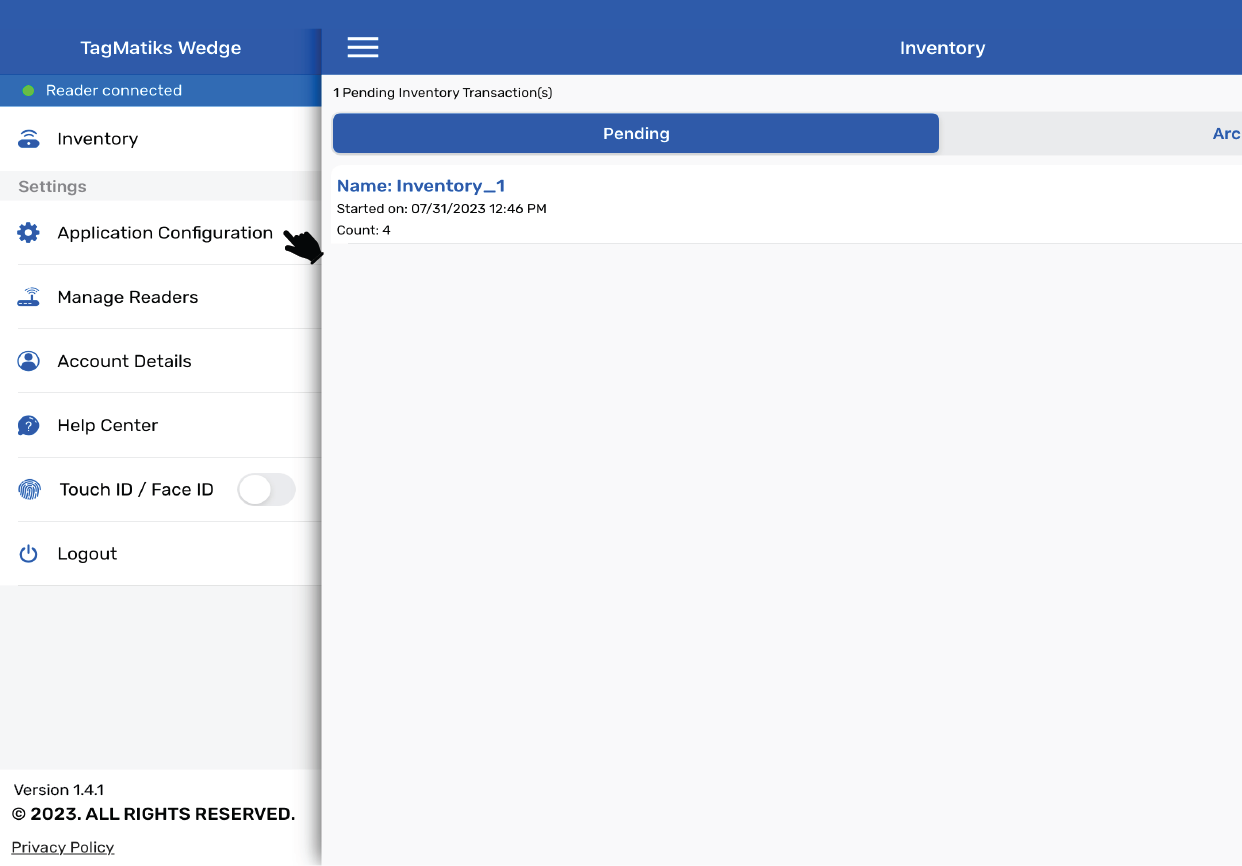Open Manage Readers menu item
The width and height of the screenshot is (1242, 866).
tap(128, 297)
